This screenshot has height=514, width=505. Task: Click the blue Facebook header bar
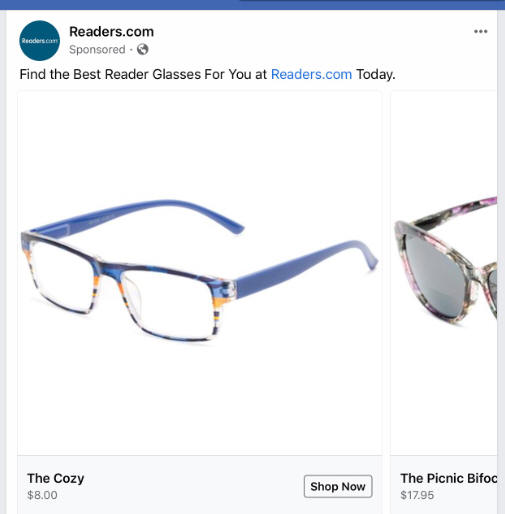coord(252,5)
